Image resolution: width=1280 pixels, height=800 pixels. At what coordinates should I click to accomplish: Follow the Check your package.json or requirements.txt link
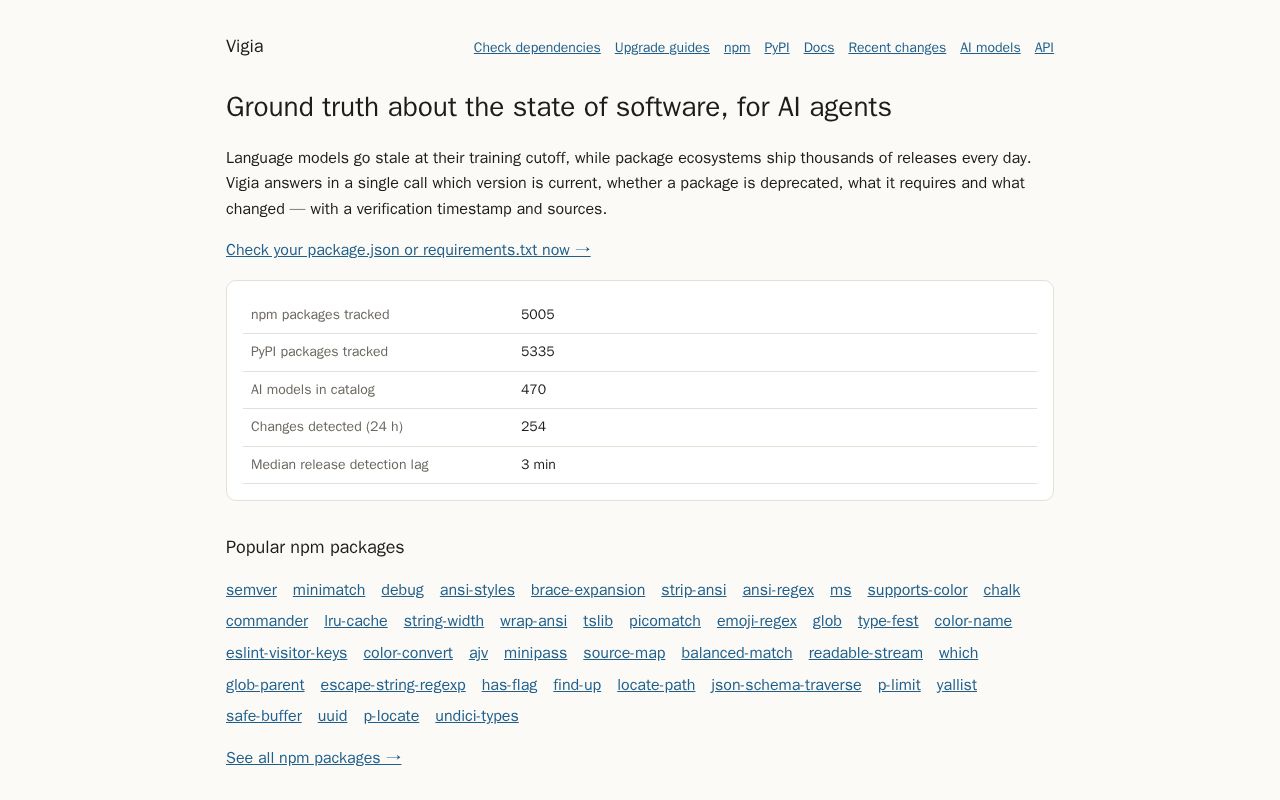tap(408, 250)
